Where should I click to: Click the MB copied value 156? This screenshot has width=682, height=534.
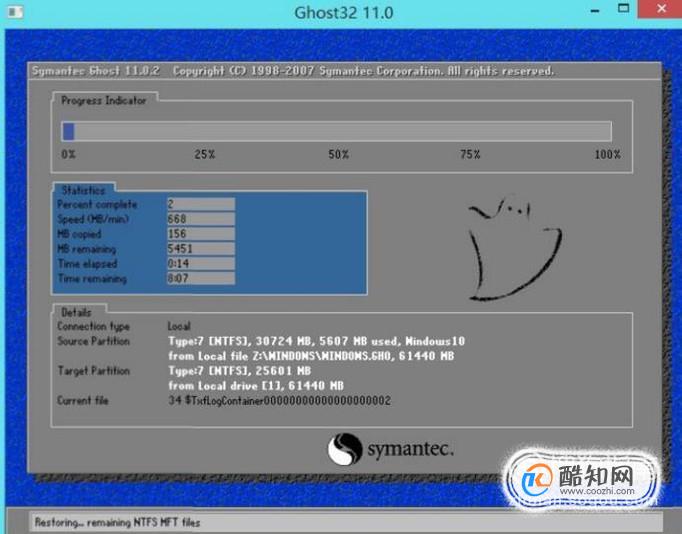point(201,234)
